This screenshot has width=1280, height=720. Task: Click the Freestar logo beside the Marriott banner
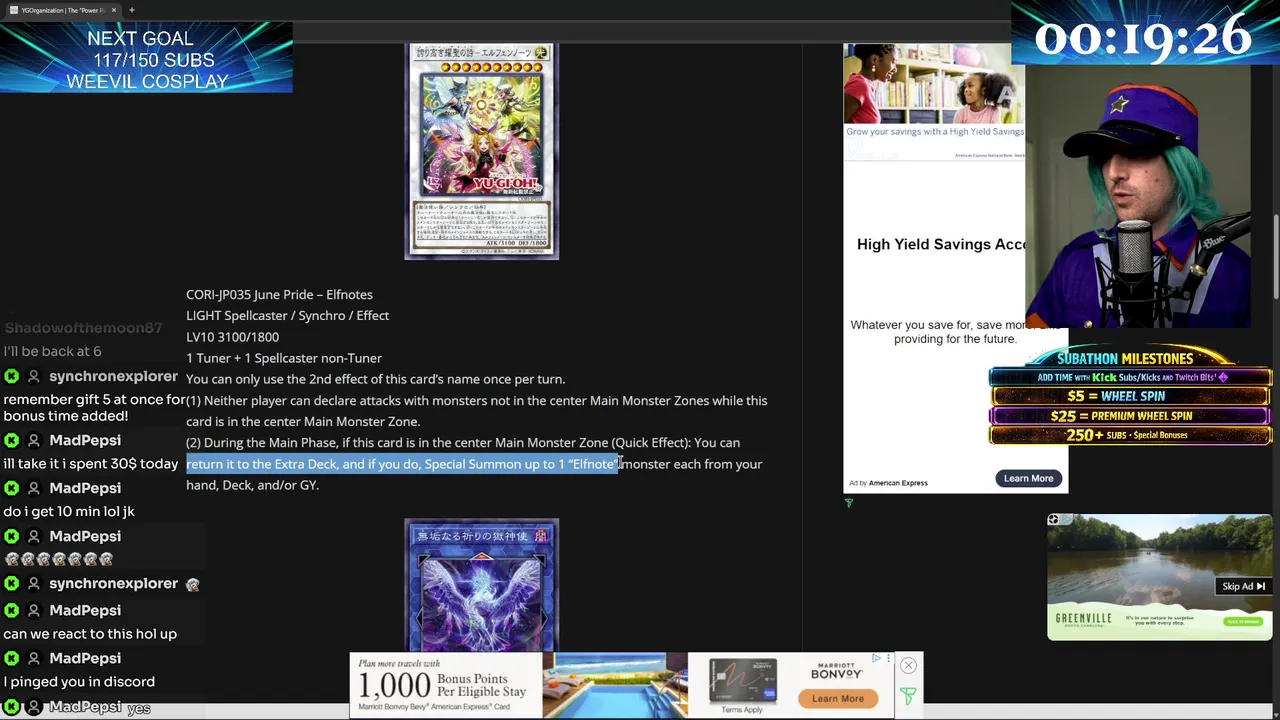908,696
